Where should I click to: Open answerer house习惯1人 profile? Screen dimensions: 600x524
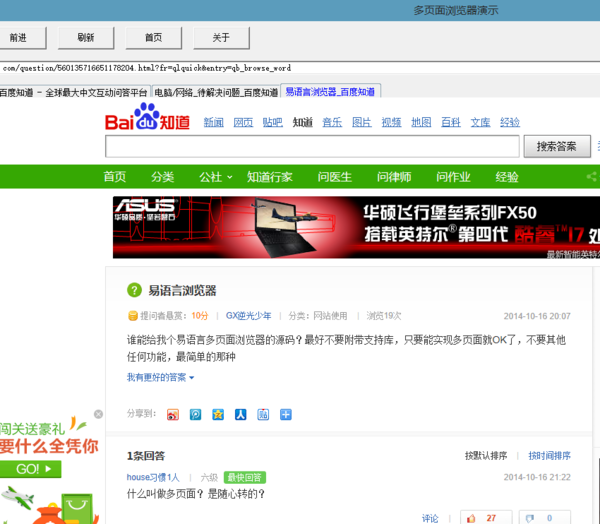click(x=153, y=477)
